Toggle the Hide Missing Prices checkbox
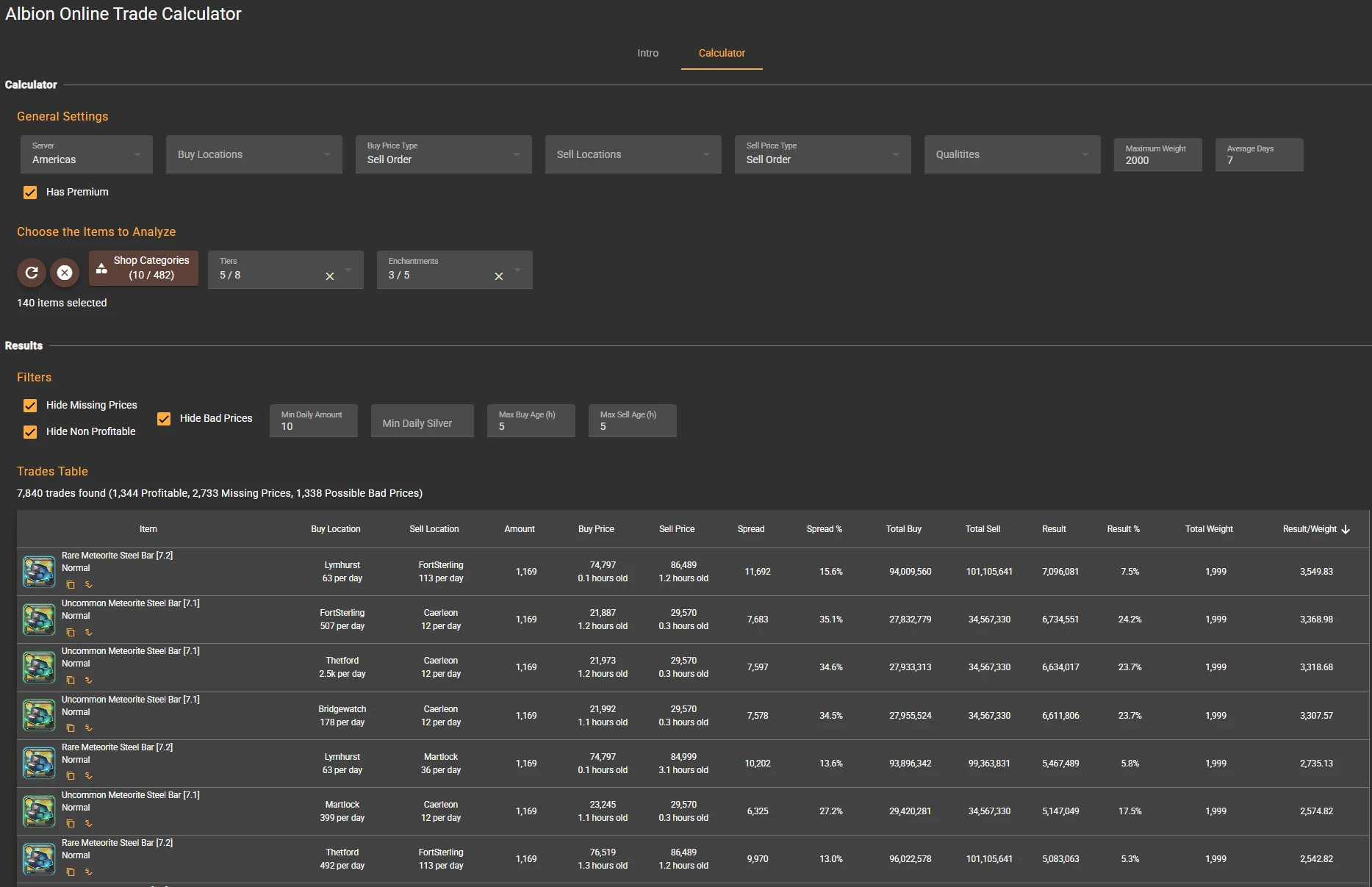 [30, 406]
